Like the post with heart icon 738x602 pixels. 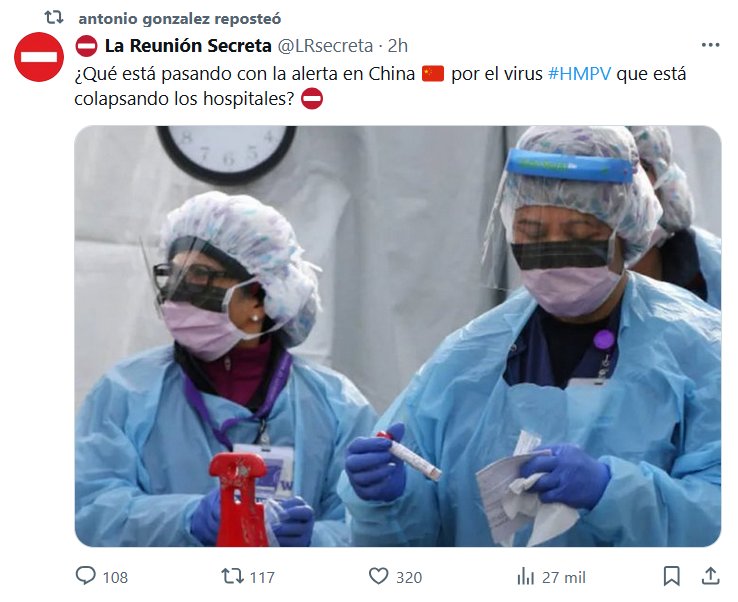tap(378, 576)
